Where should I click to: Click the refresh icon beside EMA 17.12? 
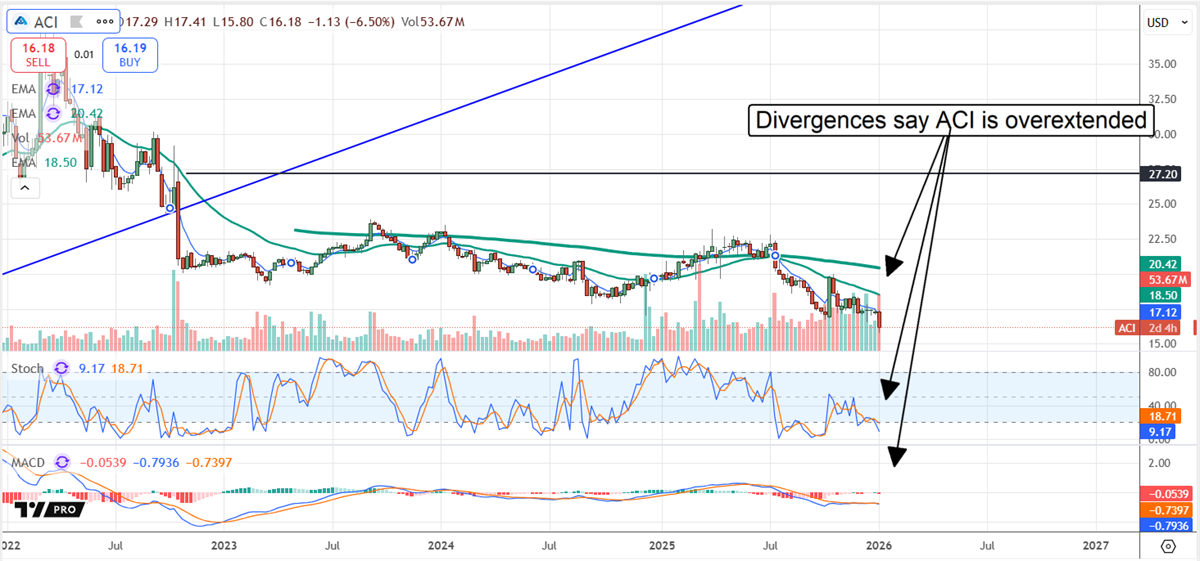53,89
